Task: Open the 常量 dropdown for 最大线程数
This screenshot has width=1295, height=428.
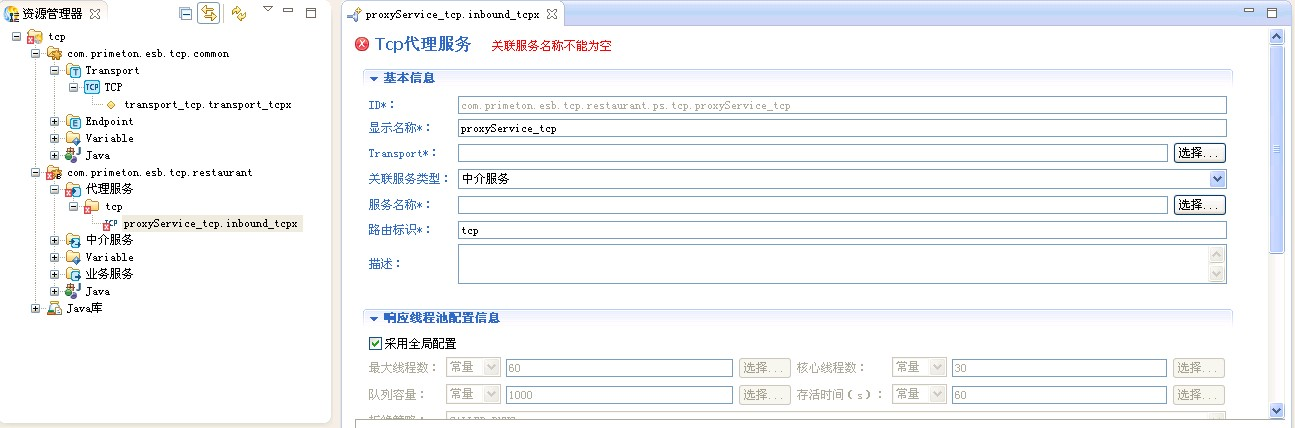Action: pyautogui.click(x=491, y=368)
